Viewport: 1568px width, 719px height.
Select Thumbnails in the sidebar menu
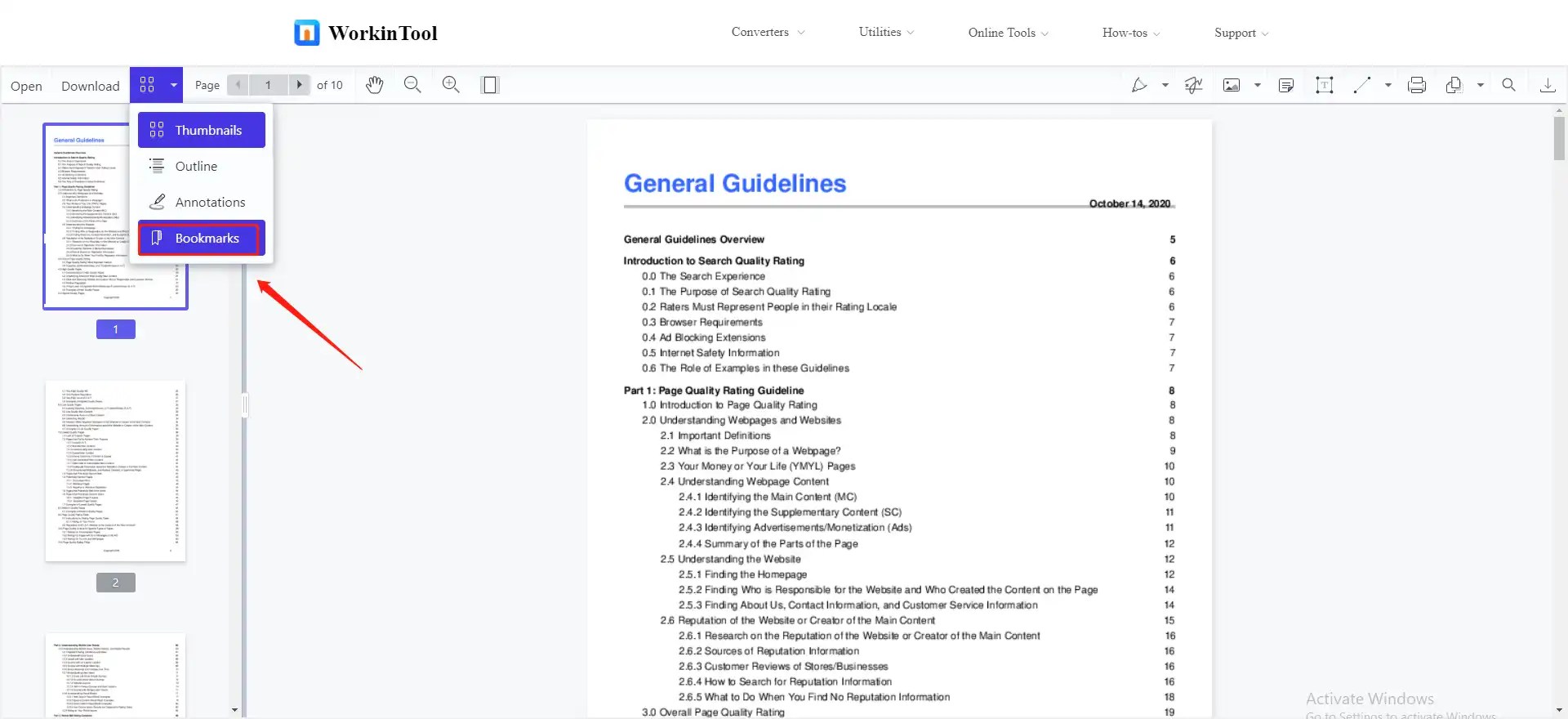pyautogui.click(x=202, y=130)
